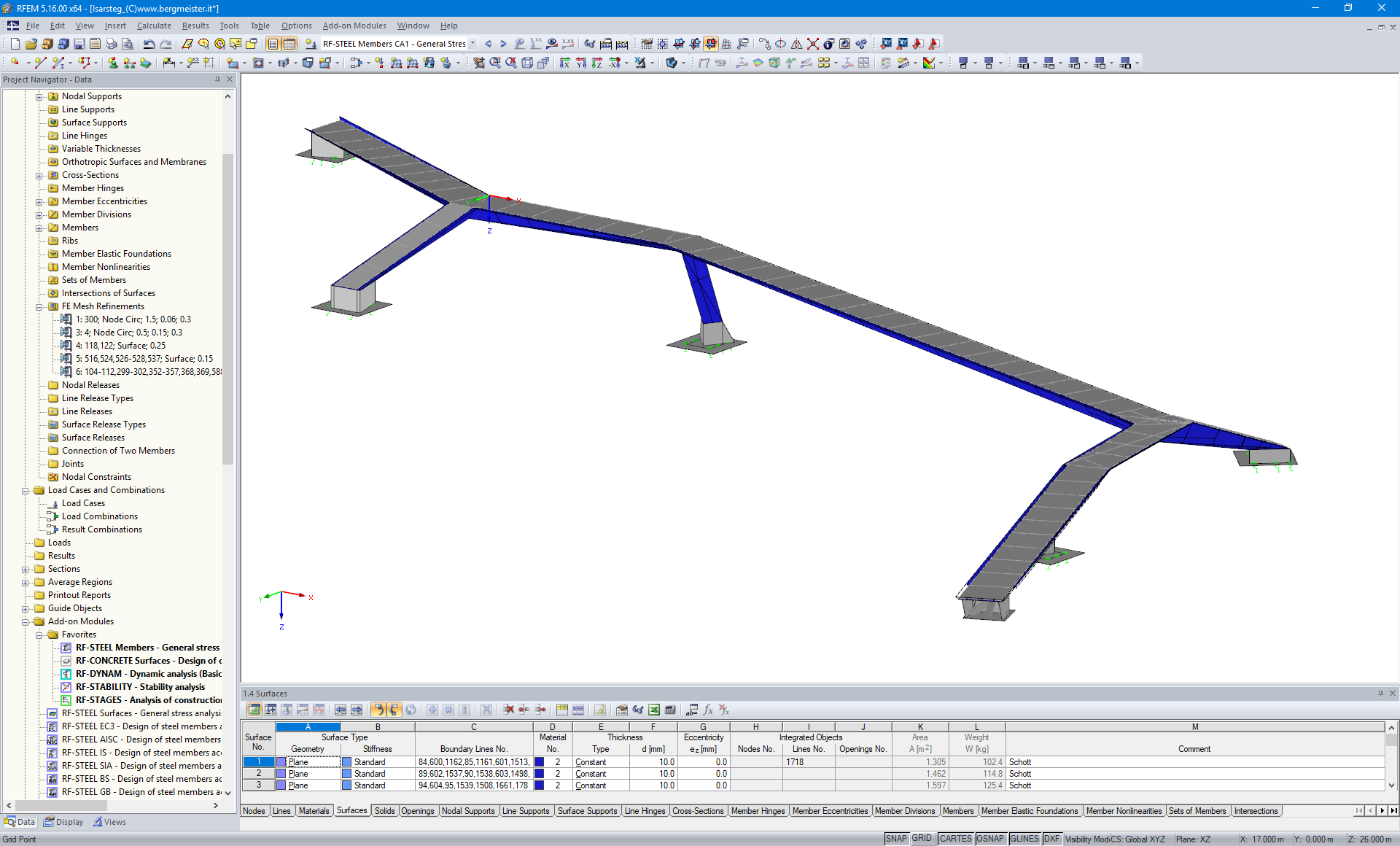Click the Print icon in main toolbar

click(111, 44)
